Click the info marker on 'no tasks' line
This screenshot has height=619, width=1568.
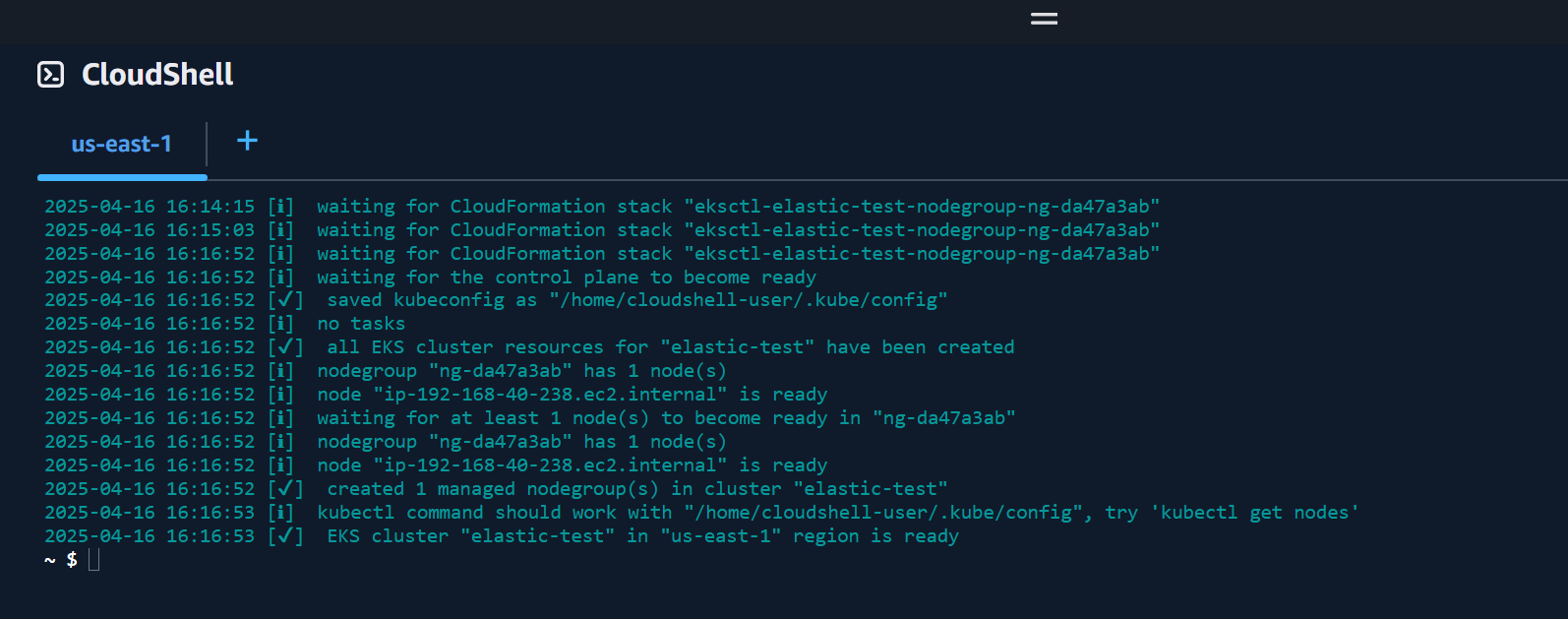(281, 324)
